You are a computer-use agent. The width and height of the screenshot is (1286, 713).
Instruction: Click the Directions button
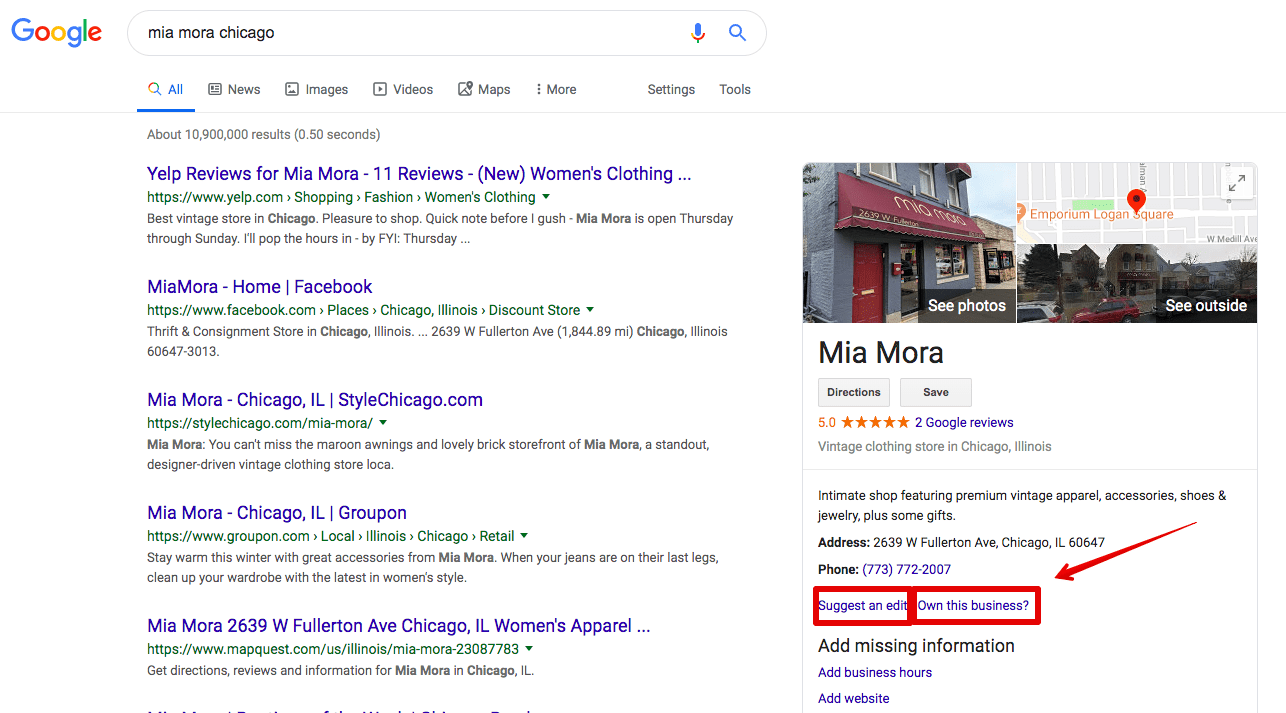[854, 392]
